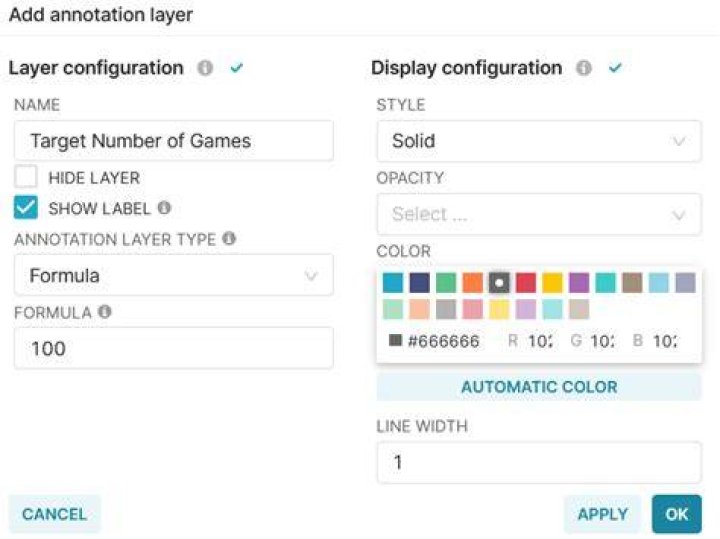The image size is (720, 539).
Task: Pick the bright blue swatch in top row
Action: click(x=393, y=283)
